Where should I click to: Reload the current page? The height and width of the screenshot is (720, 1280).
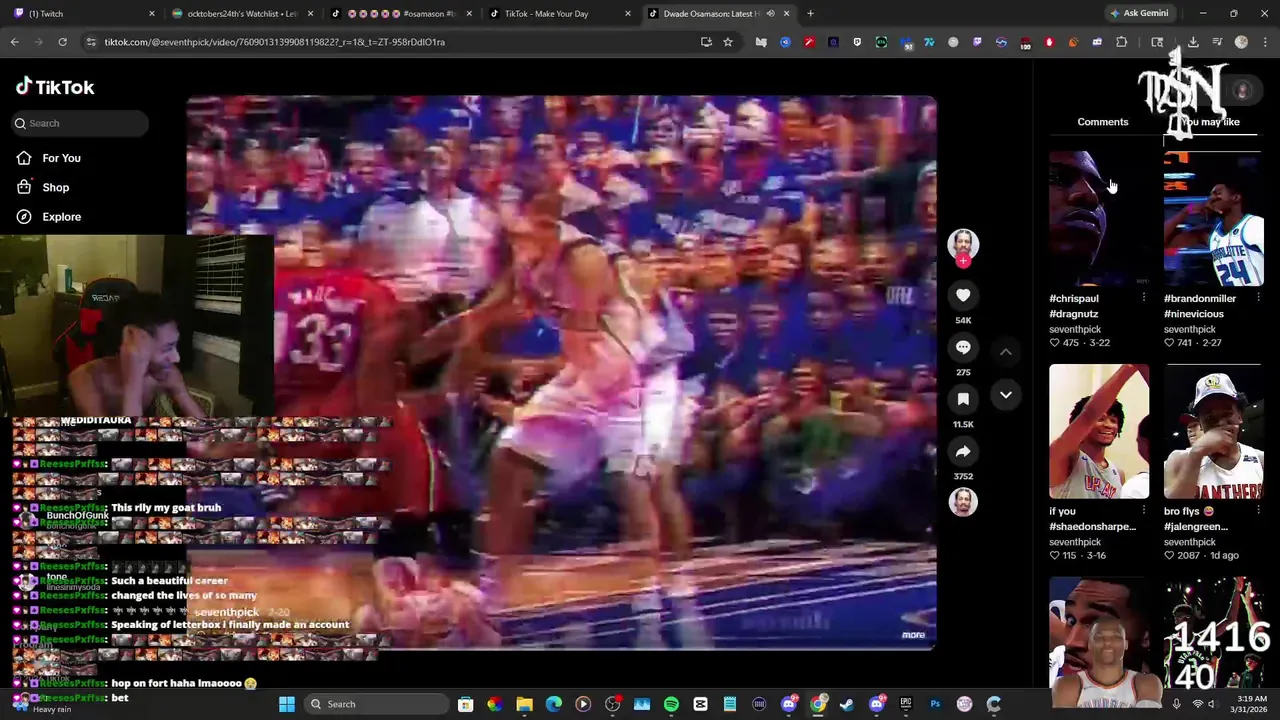(62, 42)
